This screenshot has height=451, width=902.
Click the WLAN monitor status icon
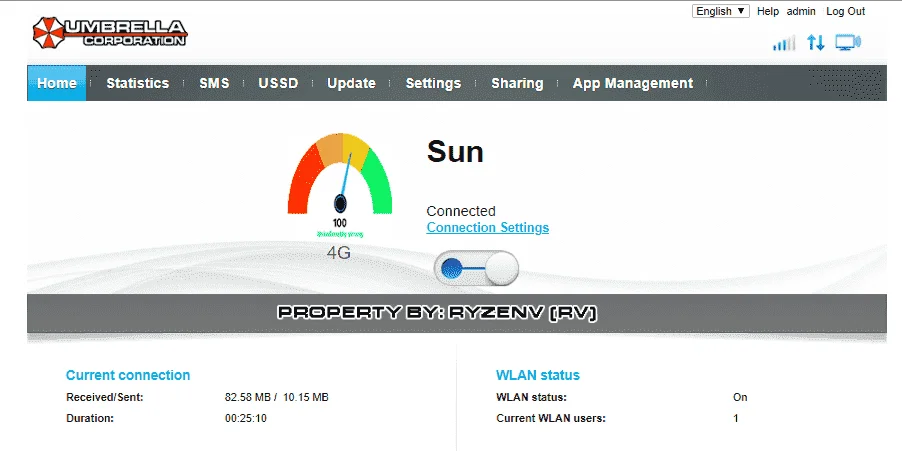(848, 42)
